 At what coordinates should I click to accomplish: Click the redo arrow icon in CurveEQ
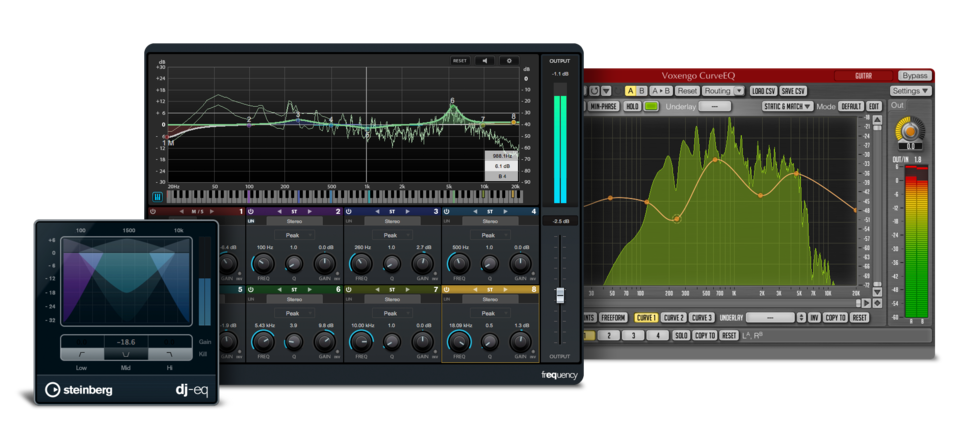[x=594, y=91]
